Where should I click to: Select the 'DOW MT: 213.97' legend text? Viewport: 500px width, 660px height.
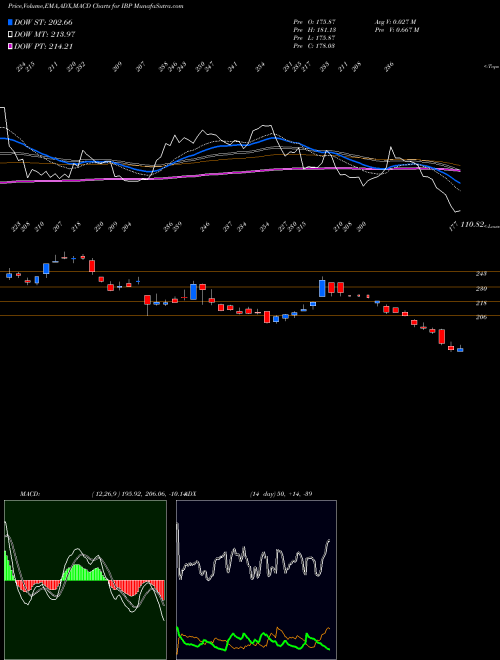coord(45,35)
